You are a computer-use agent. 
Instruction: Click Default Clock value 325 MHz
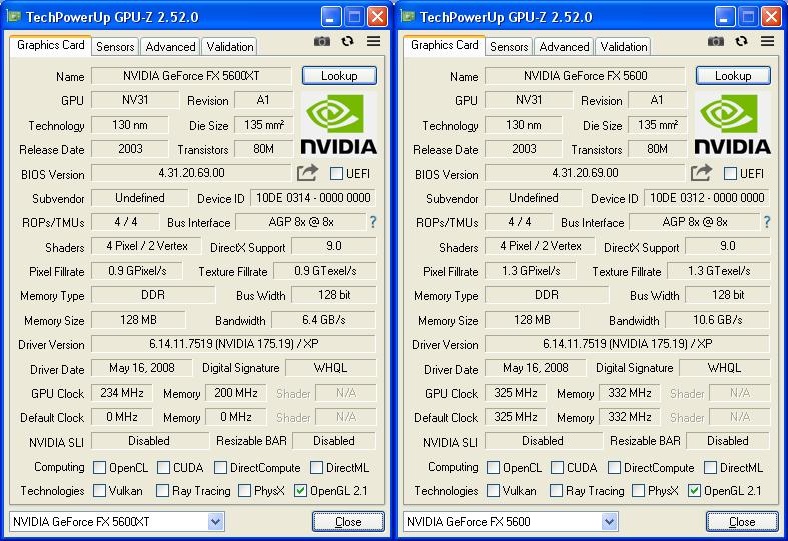point(516,417)
